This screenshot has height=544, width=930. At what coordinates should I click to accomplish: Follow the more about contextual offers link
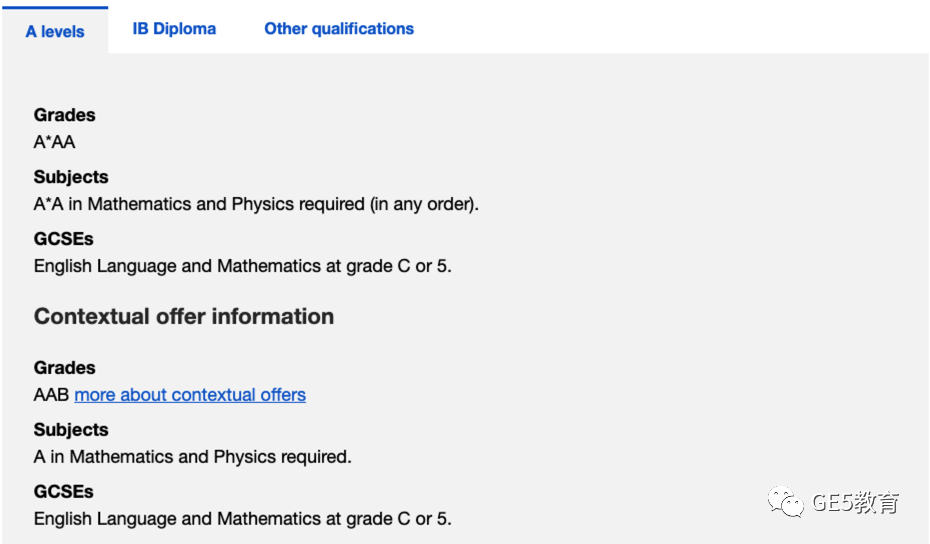190,395
